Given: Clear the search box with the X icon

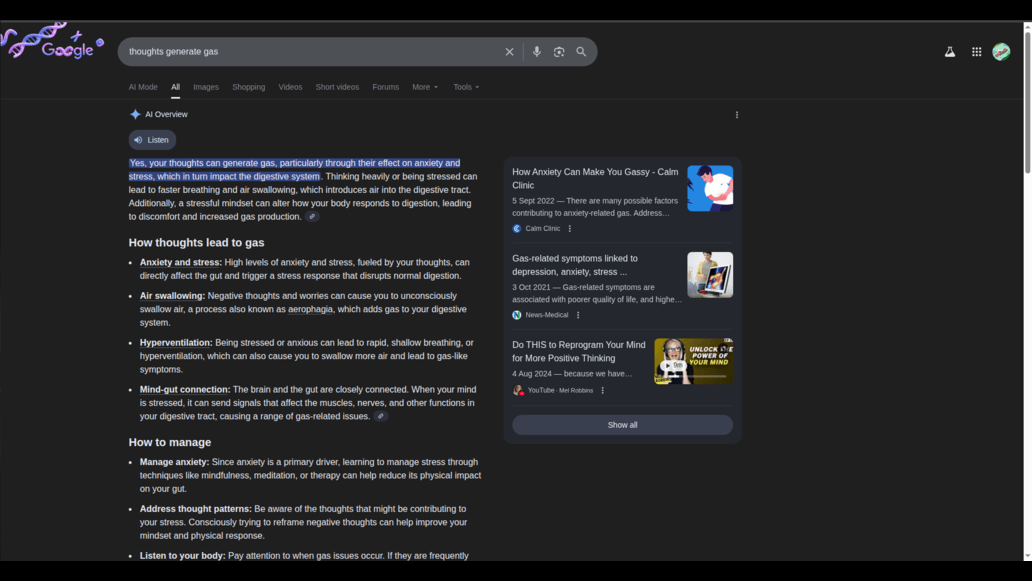Looking at the screenshot, I should 509,52.
